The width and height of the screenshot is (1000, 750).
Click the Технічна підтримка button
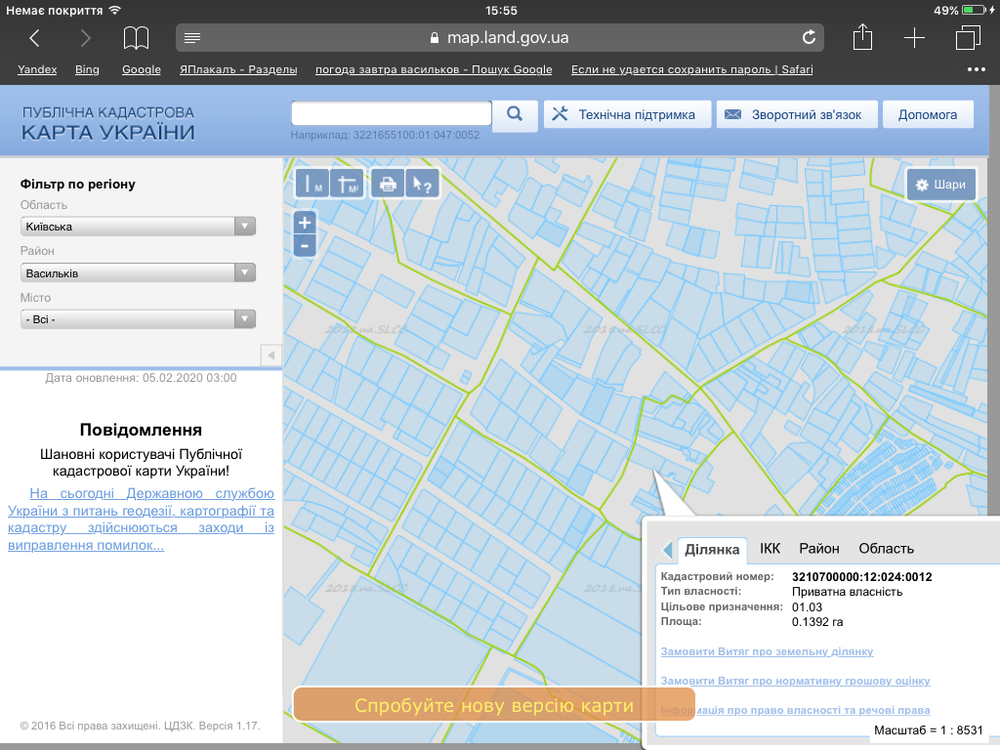pos(626,114)
